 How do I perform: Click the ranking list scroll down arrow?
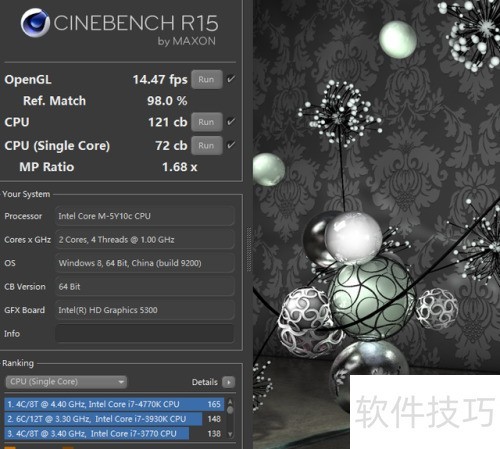pos(230,434)
